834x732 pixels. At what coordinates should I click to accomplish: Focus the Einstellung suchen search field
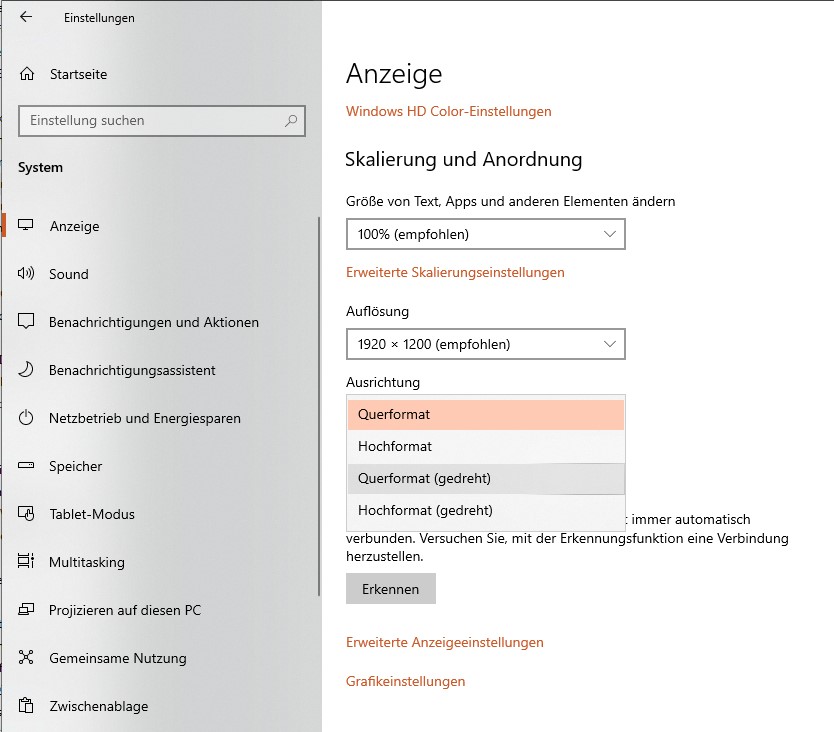(162, 121)
